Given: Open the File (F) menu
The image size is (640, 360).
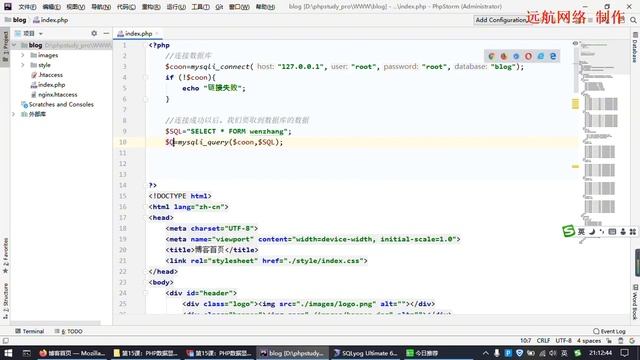Looking at the screenshot, I should [27, 7].
